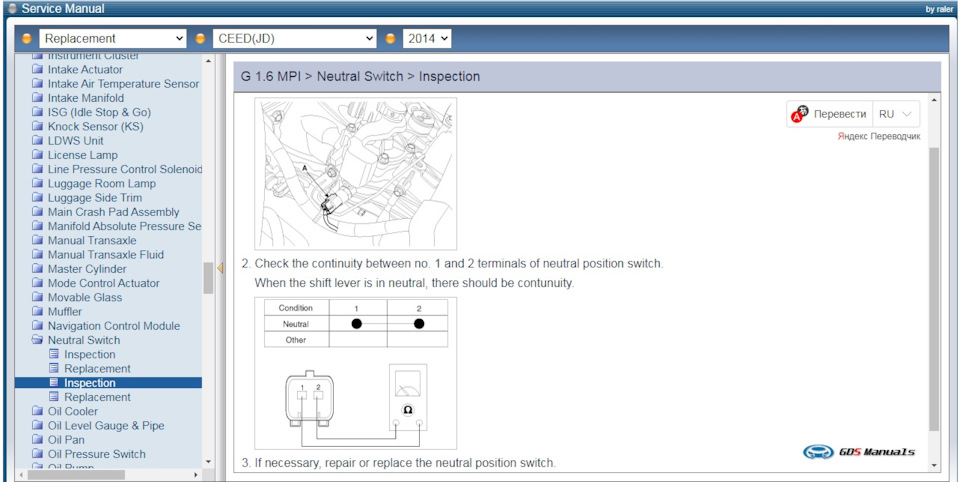Collapse the open Neutral Switch folder

coord(38,340)
